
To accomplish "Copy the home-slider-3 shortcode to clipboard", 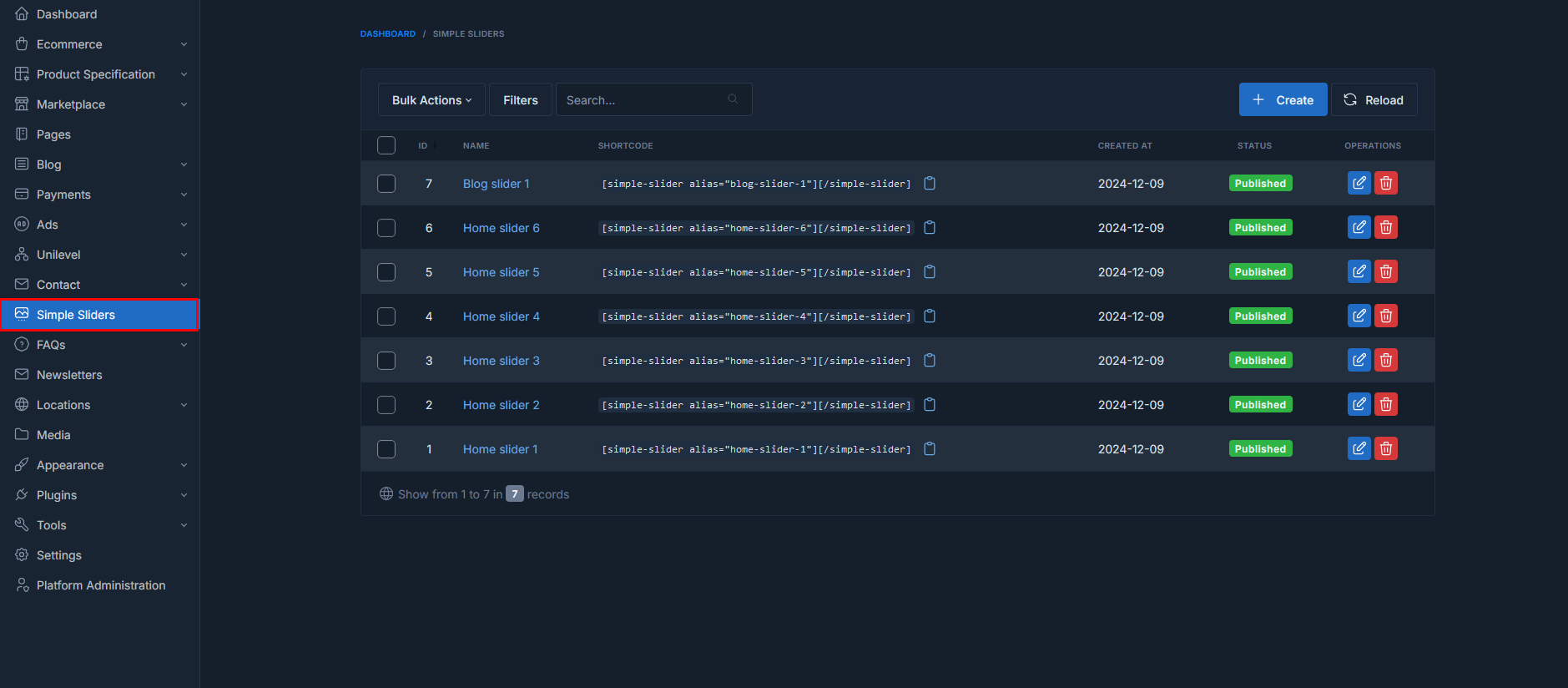I will (x=930, y=360).
